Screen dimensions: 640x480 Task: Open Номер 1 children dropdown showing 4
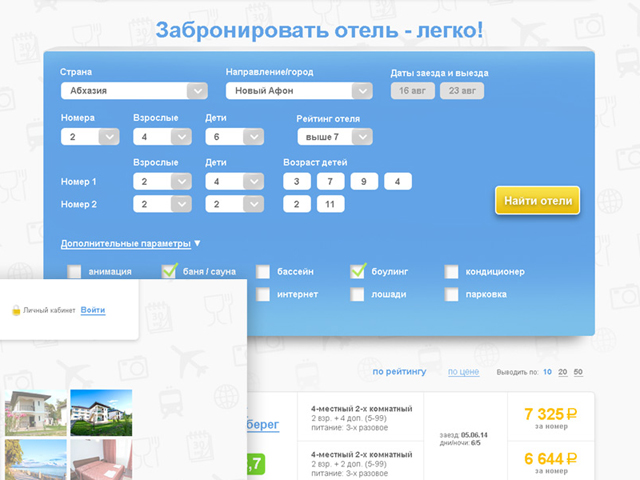pyautogui.click(x=234, y=182)
